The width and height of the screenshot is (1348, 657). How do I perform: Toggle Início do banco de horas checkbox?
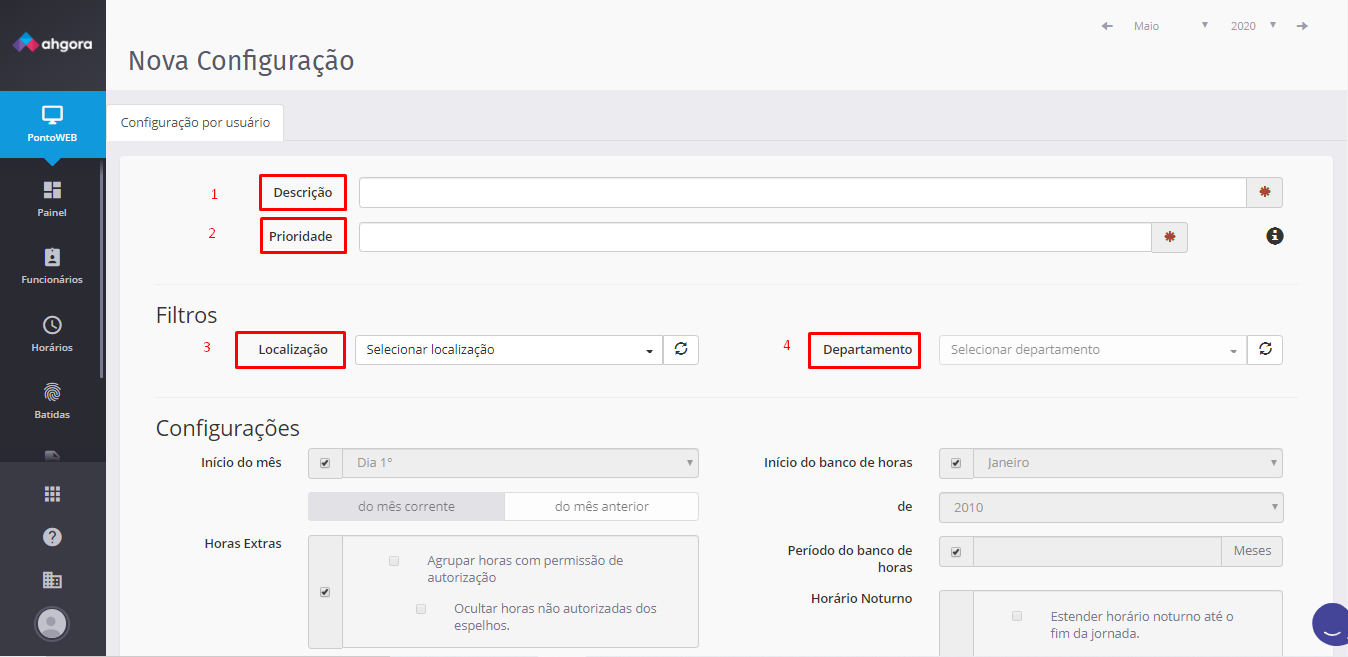click(956, 463)
